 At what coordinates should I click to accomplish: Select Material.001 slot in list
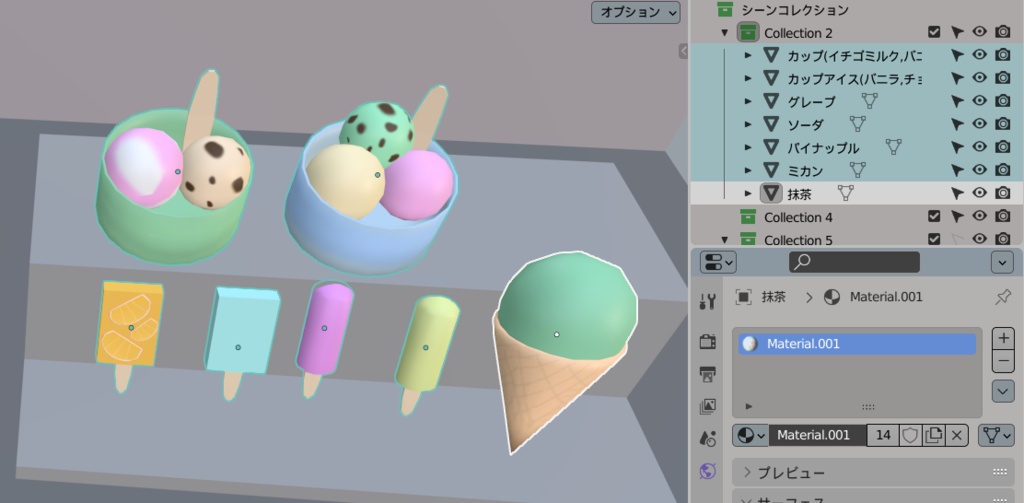click(x=857, y=344)
